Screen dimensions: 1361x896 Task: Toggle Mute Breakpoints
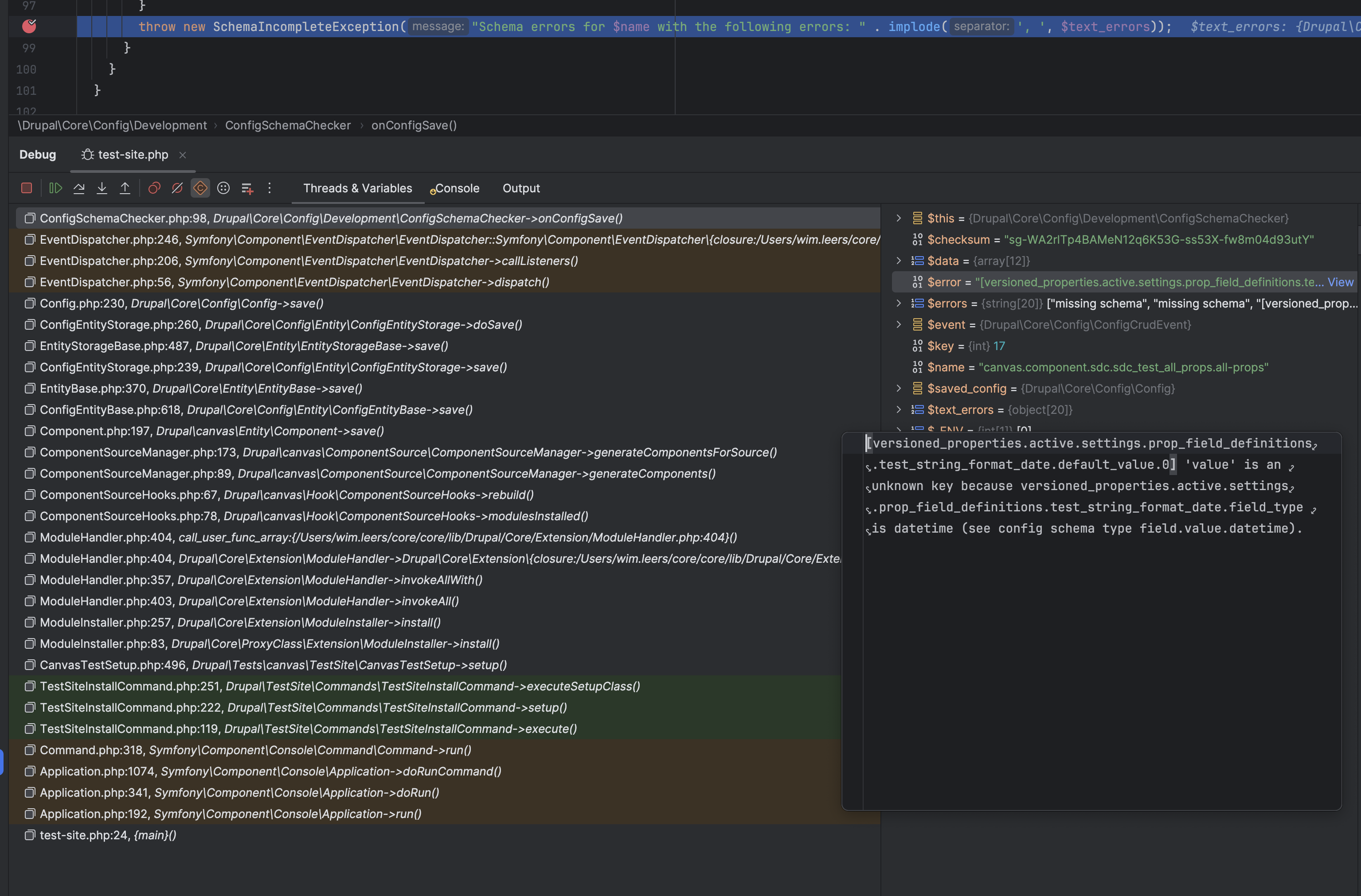[x=177, y=188]
